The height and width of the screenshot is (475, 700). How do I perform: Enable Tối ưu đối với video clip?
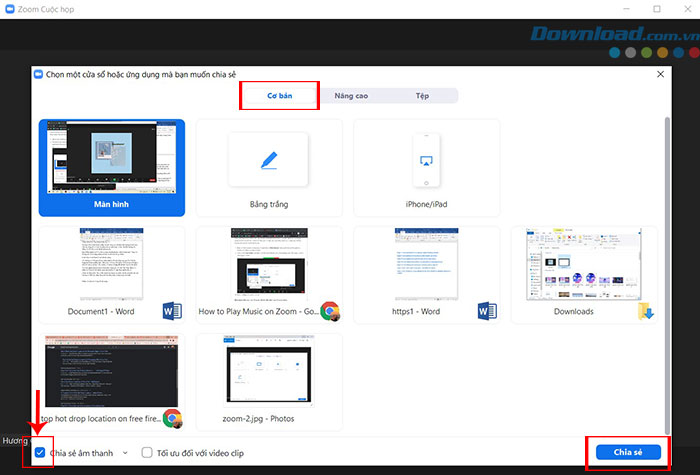click(x=147, y=453)
